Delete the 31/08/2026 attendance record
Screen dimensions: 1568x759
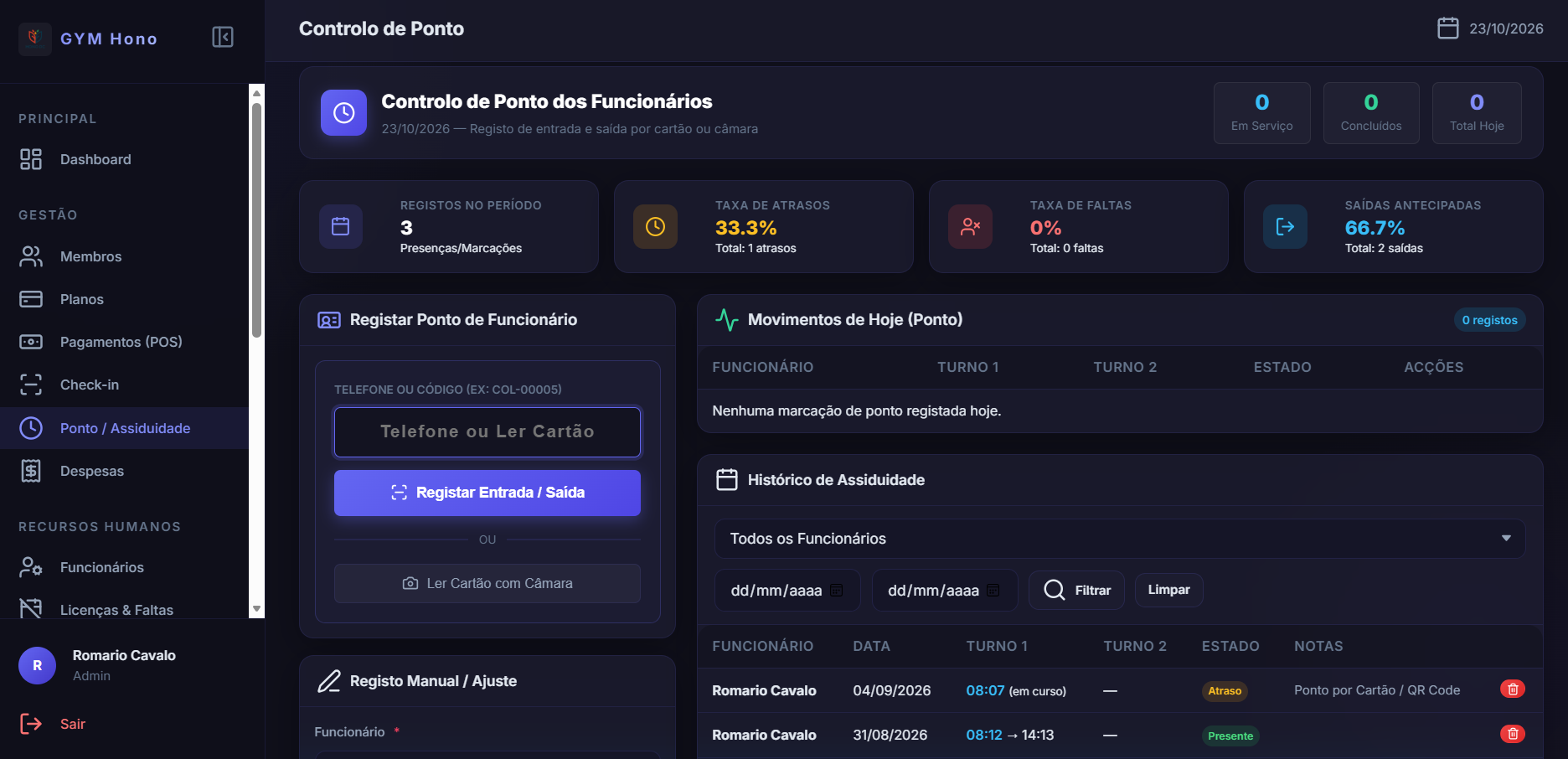[1513, 734]
